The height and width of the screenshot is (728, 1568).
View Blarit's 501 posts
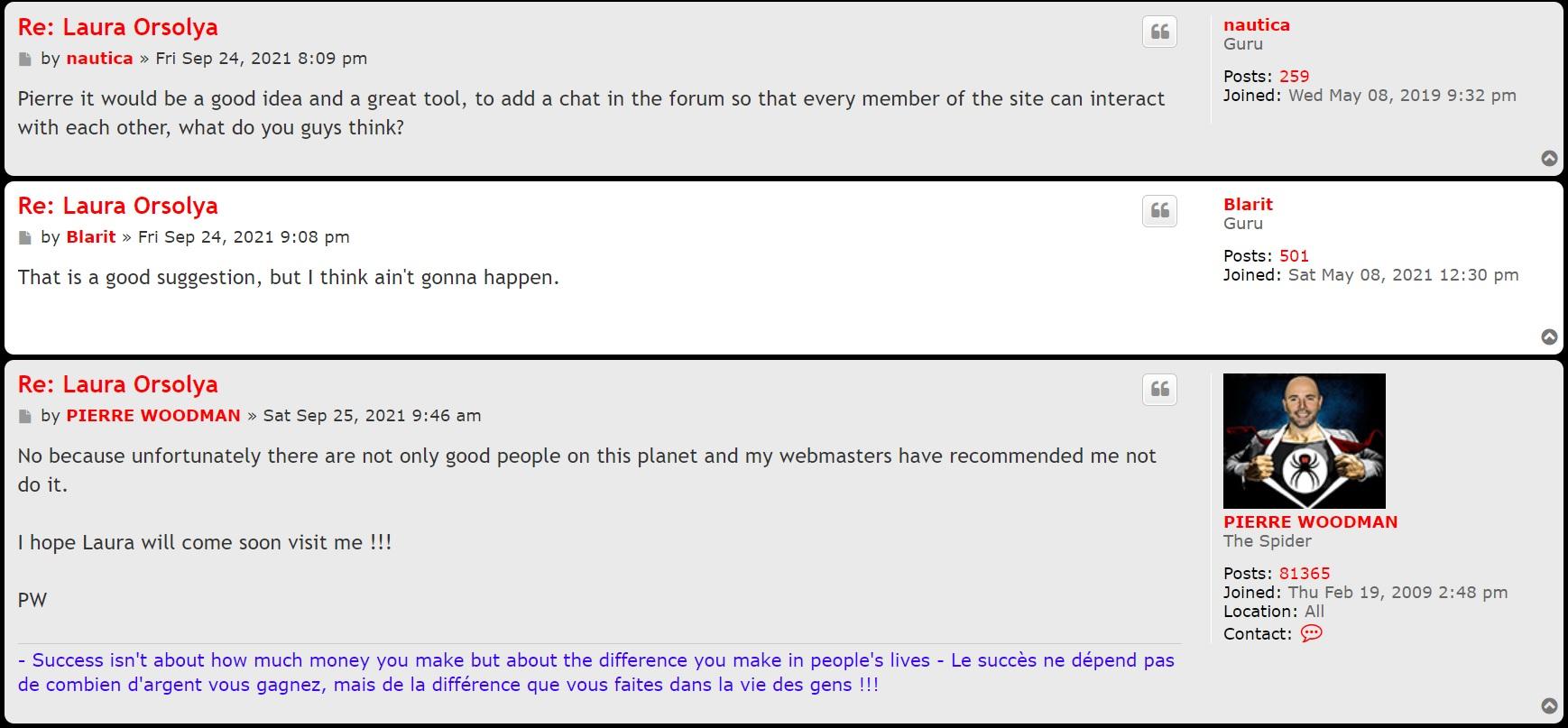1294,256
